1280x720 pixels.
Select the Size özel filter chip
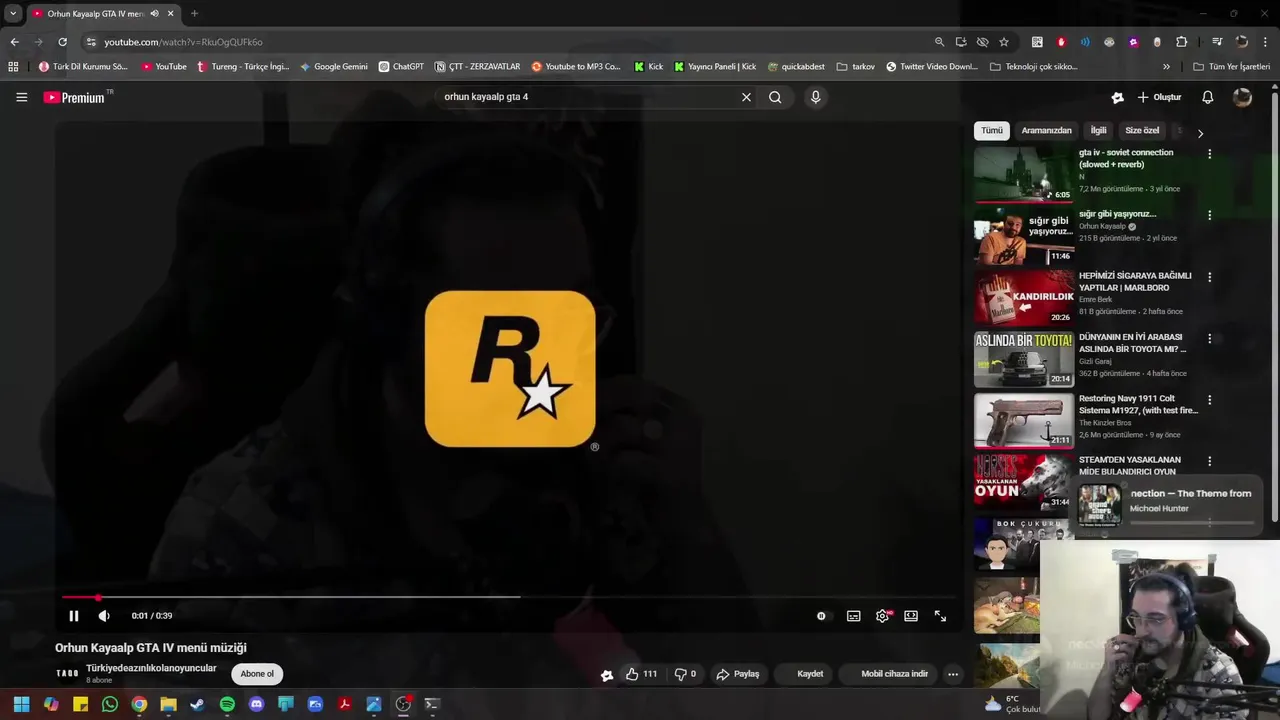pyautogui.click(x=1142, y=130)
